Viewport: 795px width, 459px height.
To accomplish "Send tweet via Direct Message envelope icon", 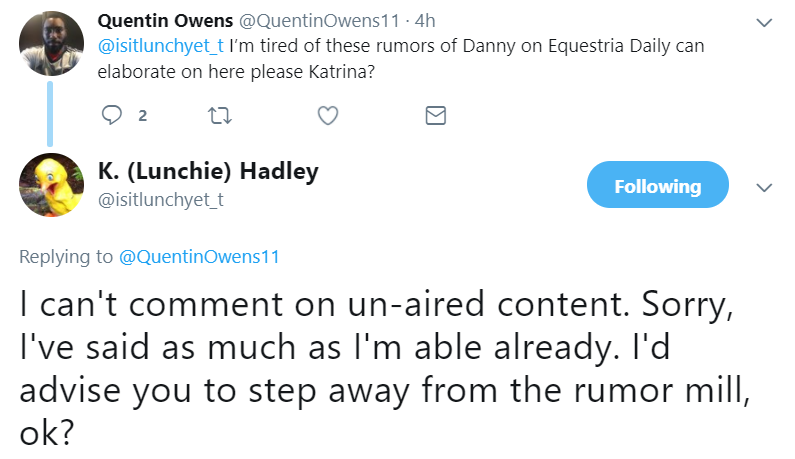I will click(435, 116).
